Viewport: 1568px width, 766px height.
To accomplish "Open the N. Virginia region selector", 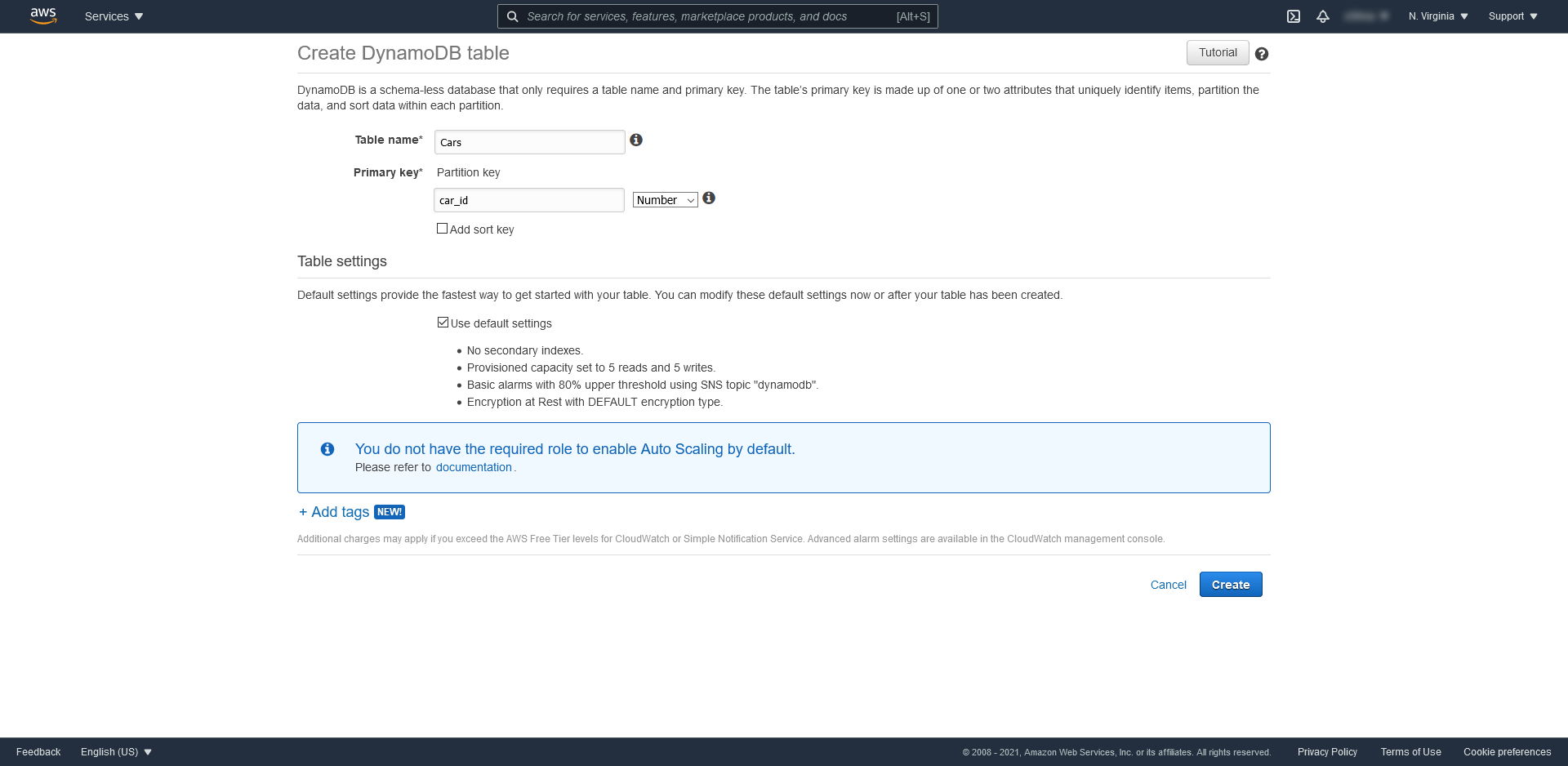I will (1438, 16).
